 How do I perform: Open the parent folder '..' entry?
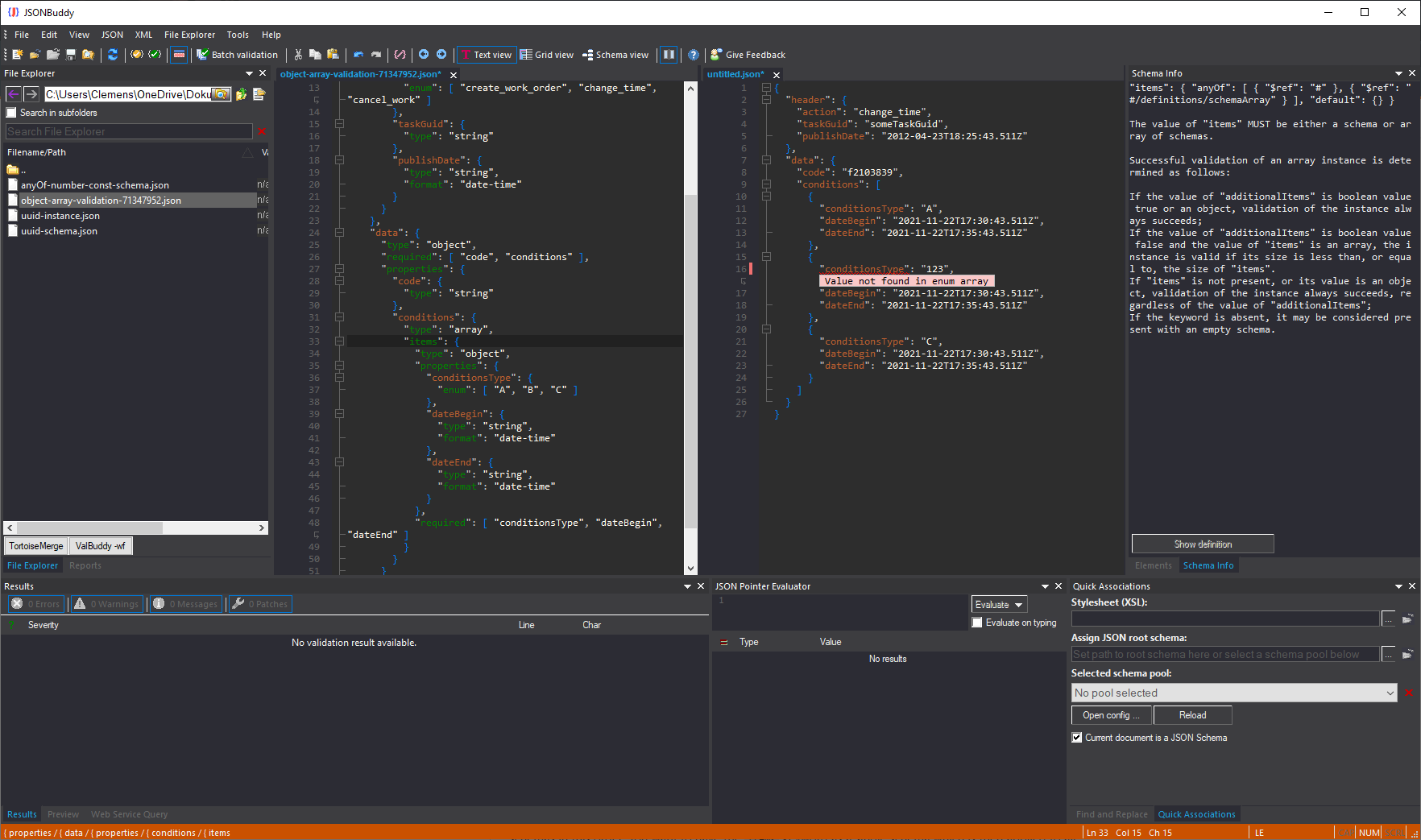click(x=16, y=170)
